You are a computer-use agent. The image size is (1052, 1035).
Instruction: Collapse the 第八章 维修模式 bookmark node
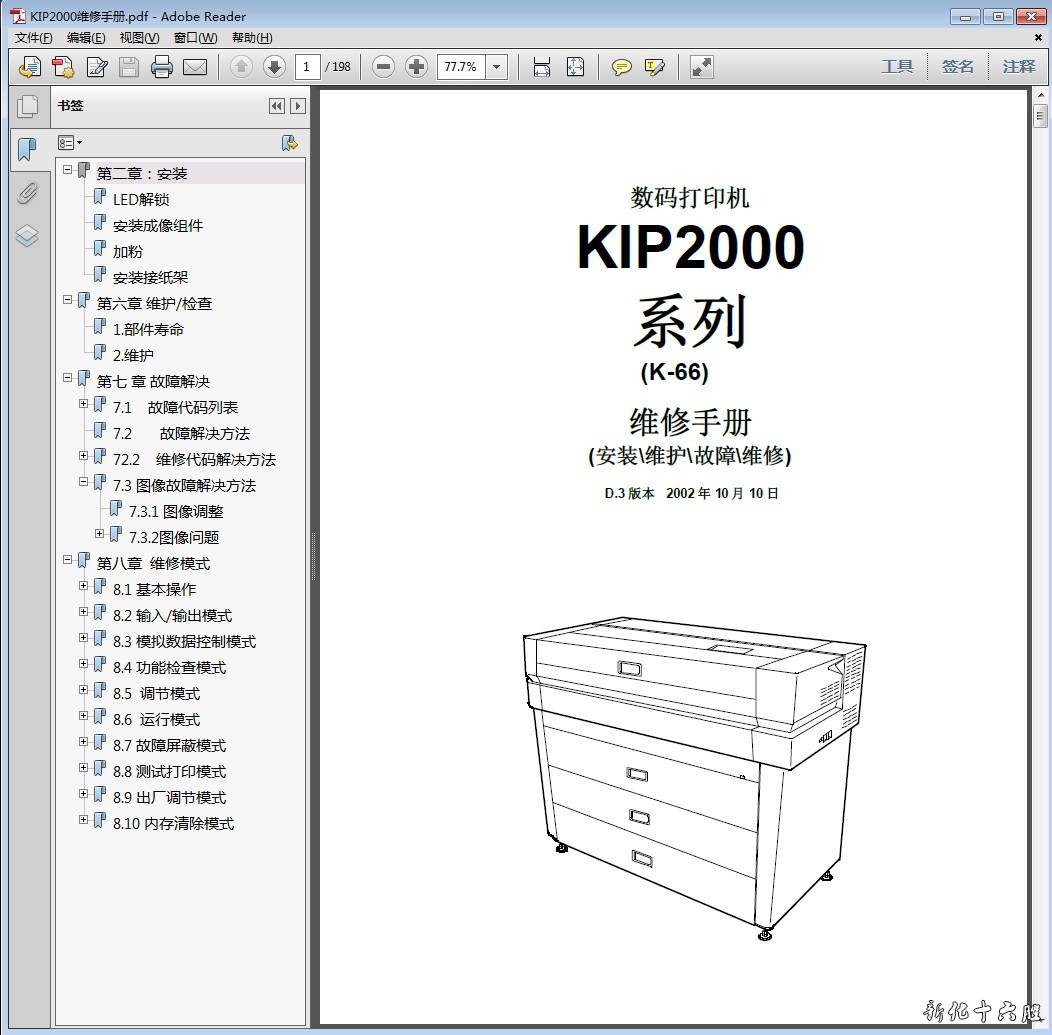[67, 559]
